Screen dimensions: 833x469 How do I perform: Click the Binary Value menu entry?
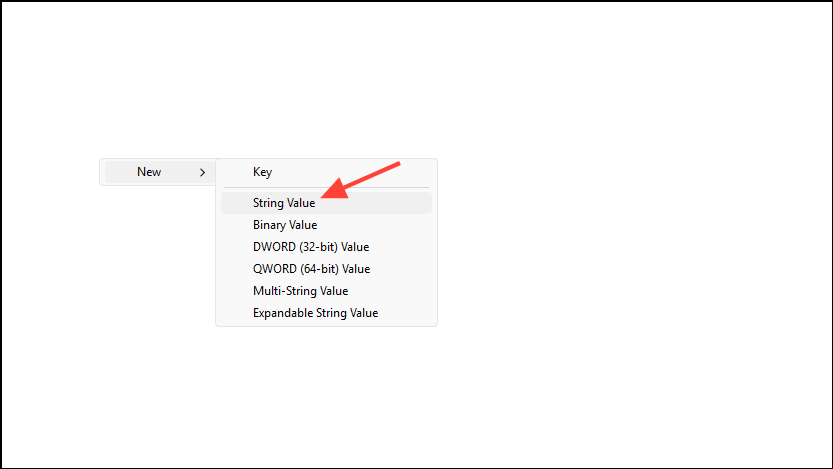(285, 225)
